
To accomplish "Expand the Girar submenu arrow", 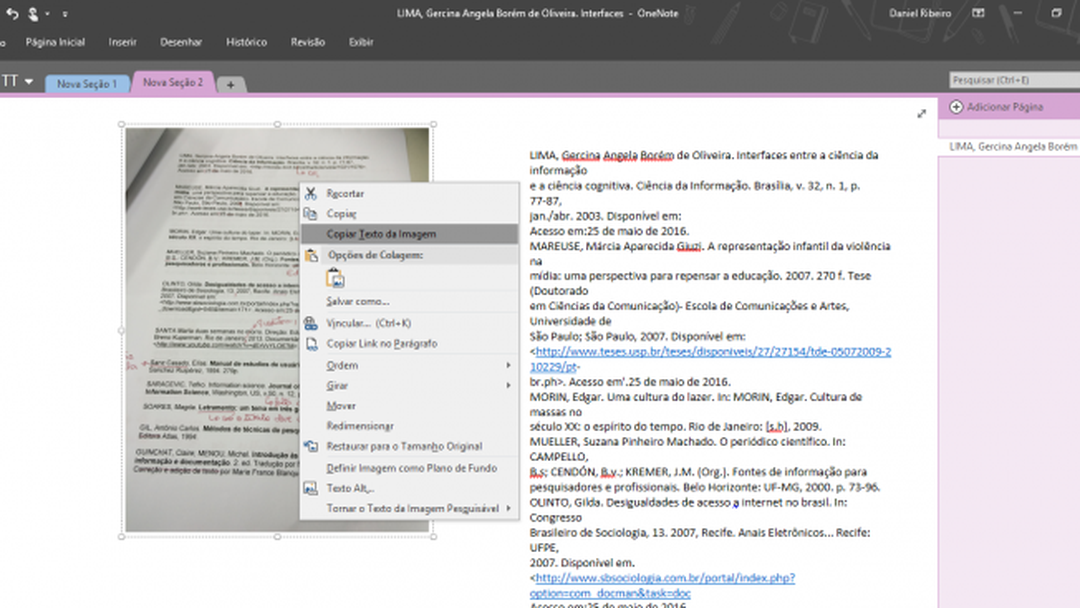I will click(510, 385).
